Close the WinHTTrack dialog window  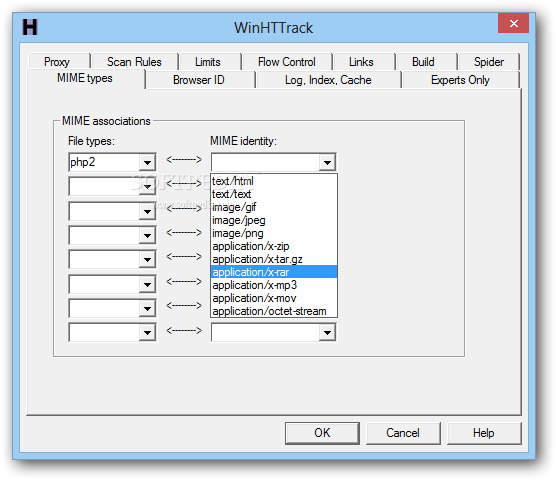pos(513,23)
